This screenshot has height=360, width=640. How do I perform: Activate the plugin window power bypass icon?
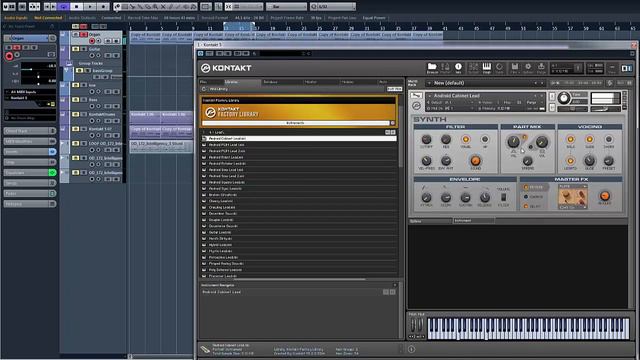pyautogui.click(x=200, y=53)
